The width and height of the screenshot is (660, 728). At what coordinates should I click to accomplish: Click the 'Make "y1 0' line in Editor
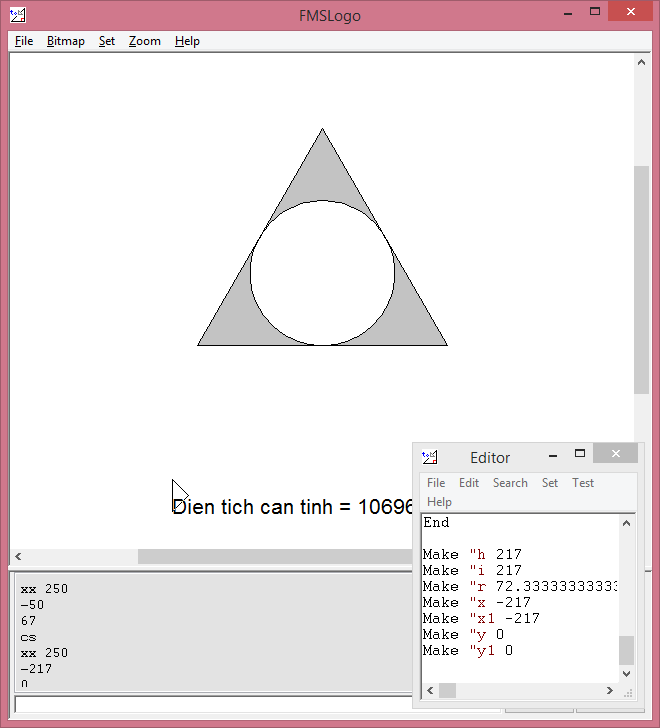click(468, 650)
